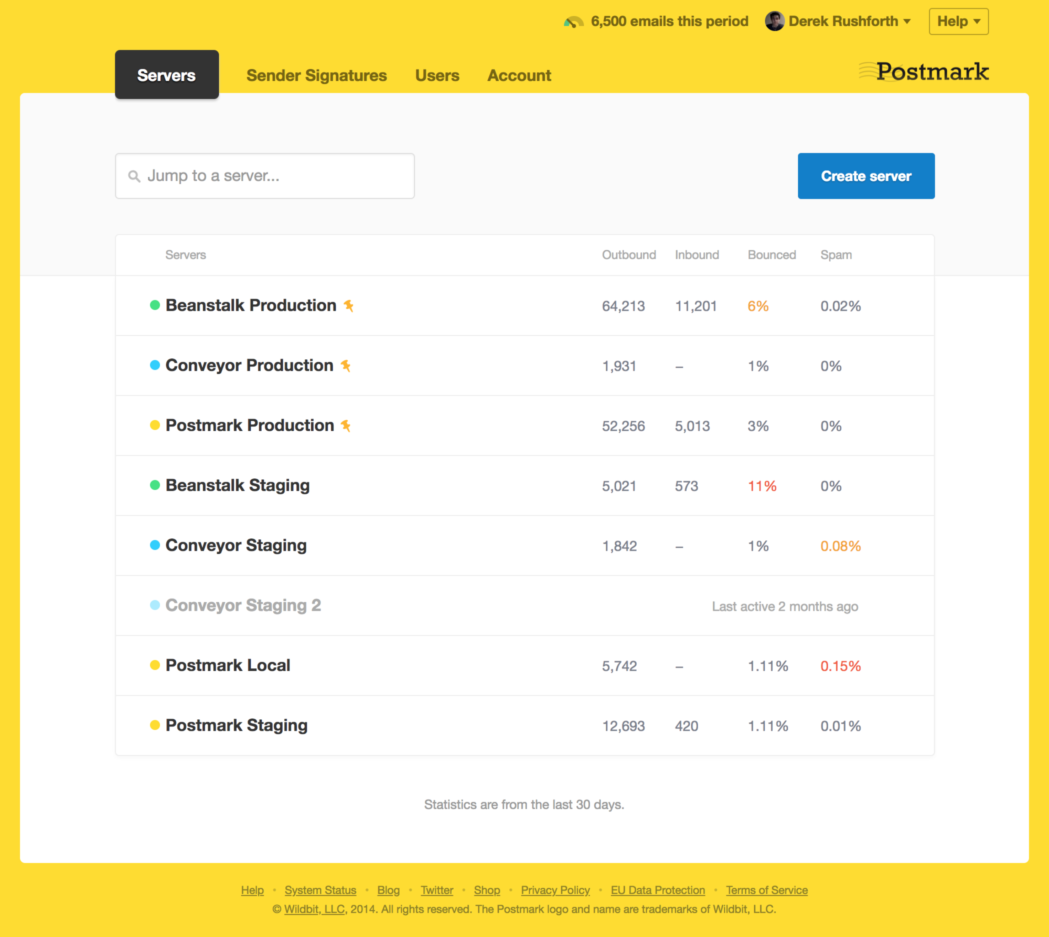Click the Servers column header
This screenshot has width=1049, height=937.
click(x=185, y=255)
